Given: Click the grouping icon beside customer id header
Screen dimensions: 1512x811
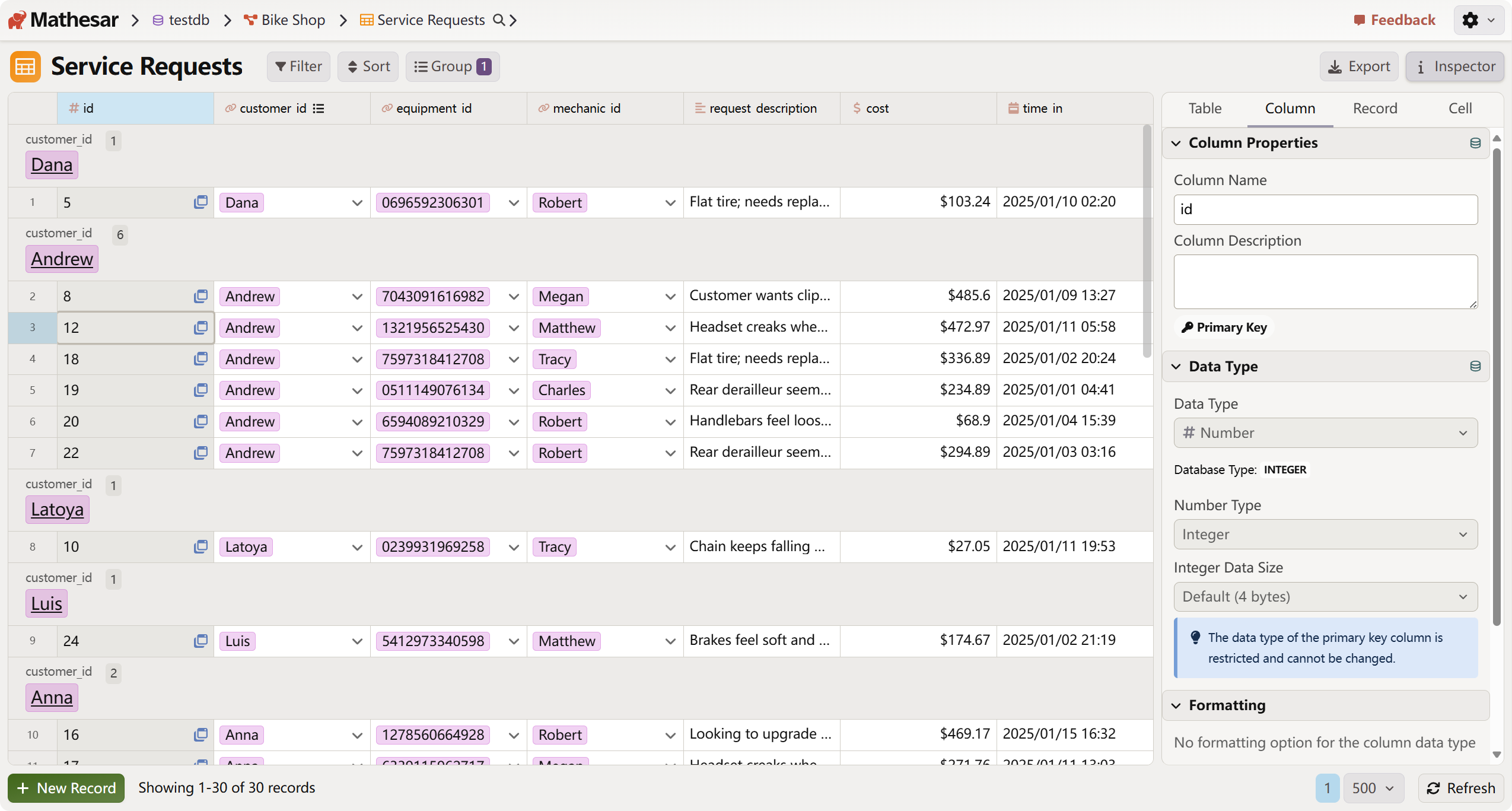Looking at the screenshot, I should pyautogui.click(x=319, y=109).
